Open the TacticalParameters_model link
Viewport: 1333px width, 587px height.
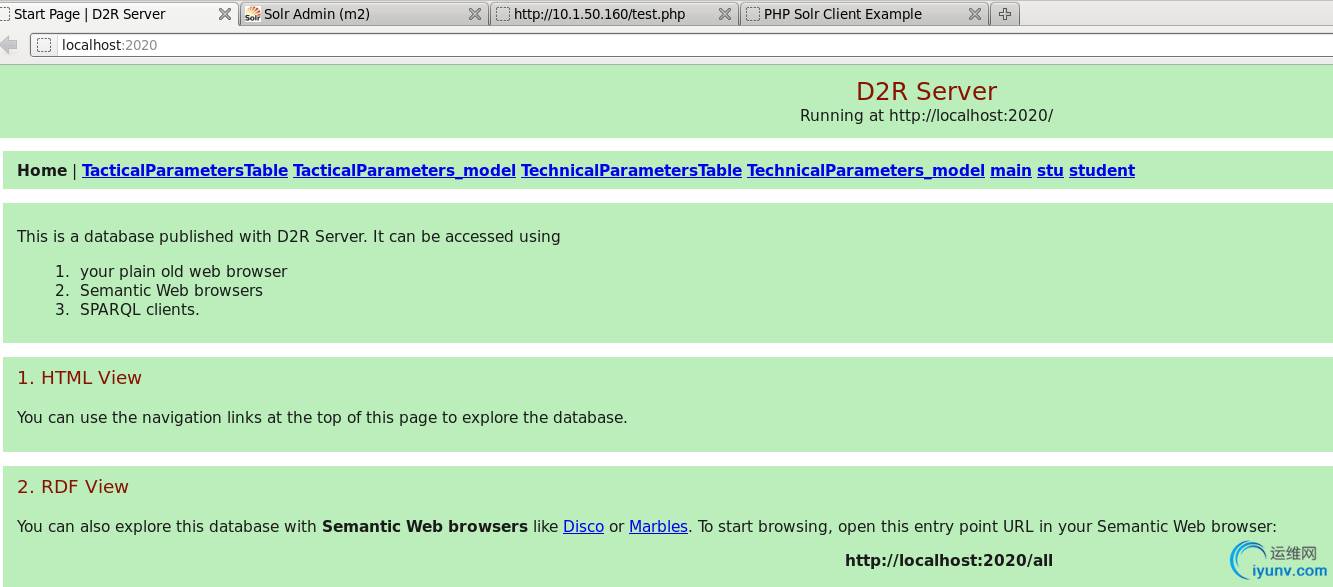point(404,171)
